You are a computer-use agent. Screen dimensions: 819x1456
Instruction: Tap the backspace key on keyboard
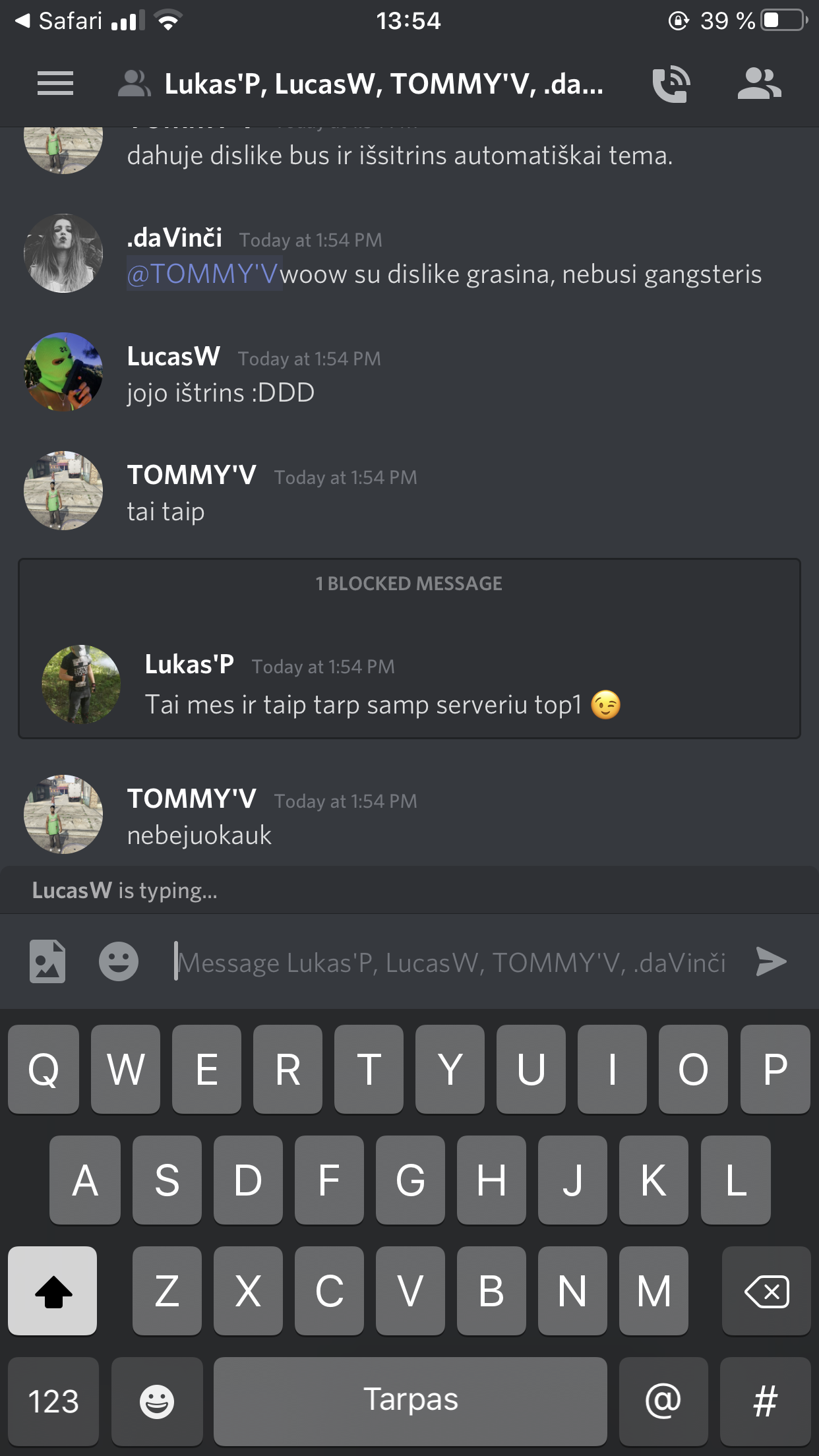pos(766,1291)
